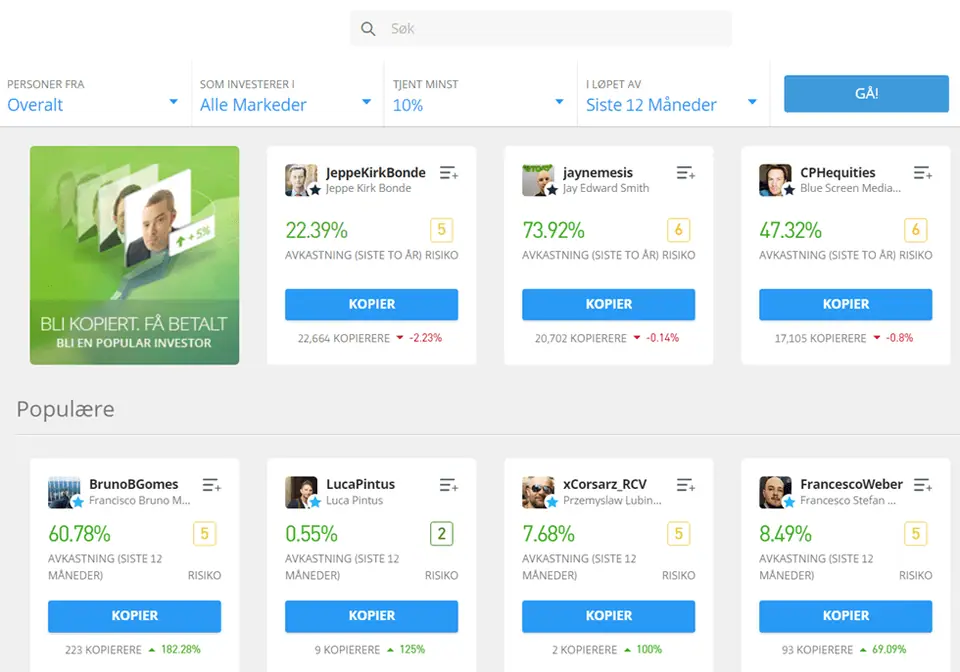Open the JeppeKirkBonde profile name
The height and width of the screenshot is (672, 960).
(x=375, y=173)
